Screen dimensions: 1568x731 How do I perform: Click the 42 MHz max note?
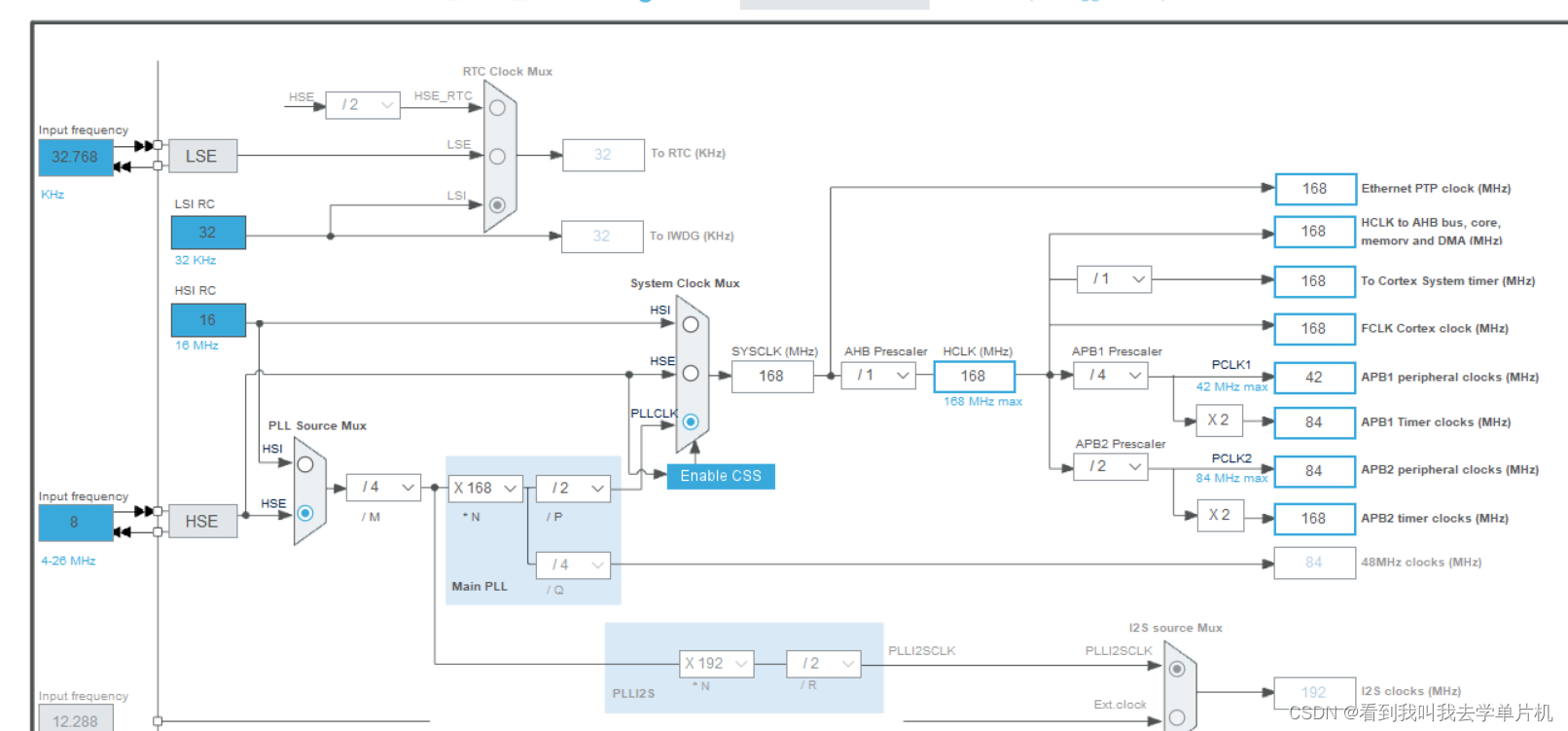point(1231,387)
